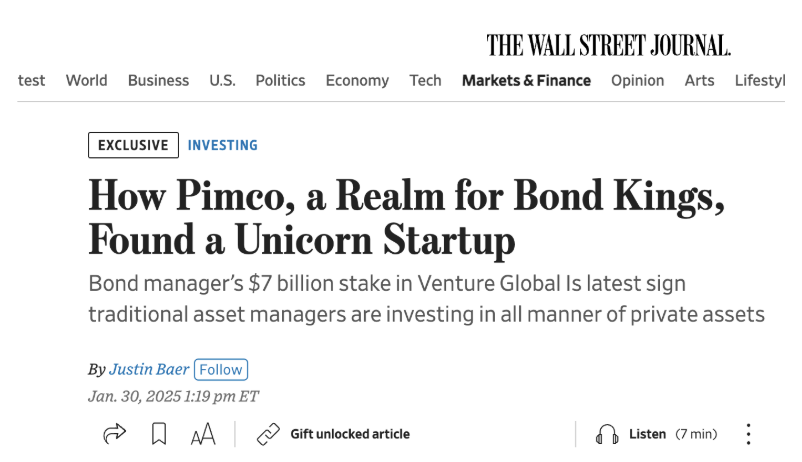Follow author Justin Baer
Screen dimensions: 802x462
click(221, 369)
